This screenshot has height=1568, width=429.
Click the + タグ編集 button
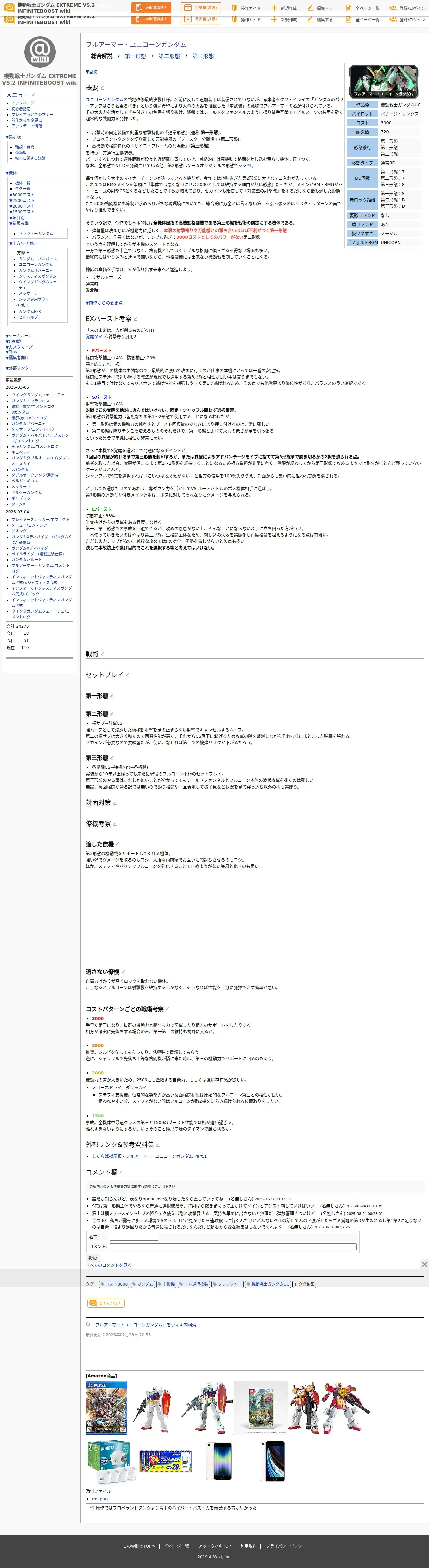(x=304, y=1284)
